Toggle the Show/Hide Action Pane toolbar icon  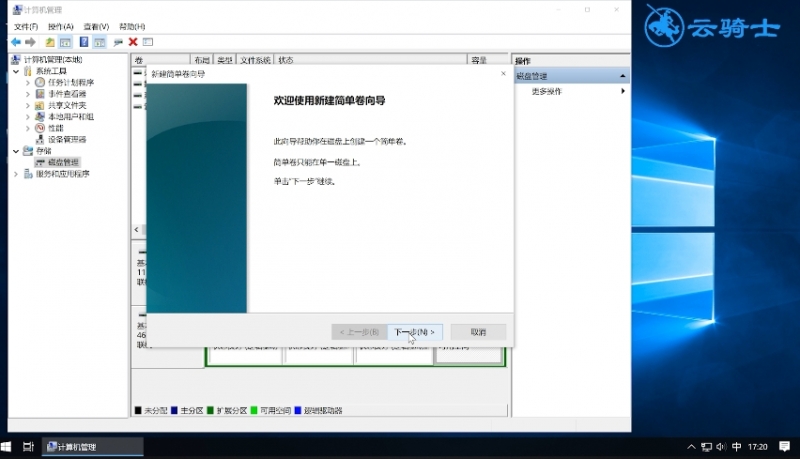[99, 42]
